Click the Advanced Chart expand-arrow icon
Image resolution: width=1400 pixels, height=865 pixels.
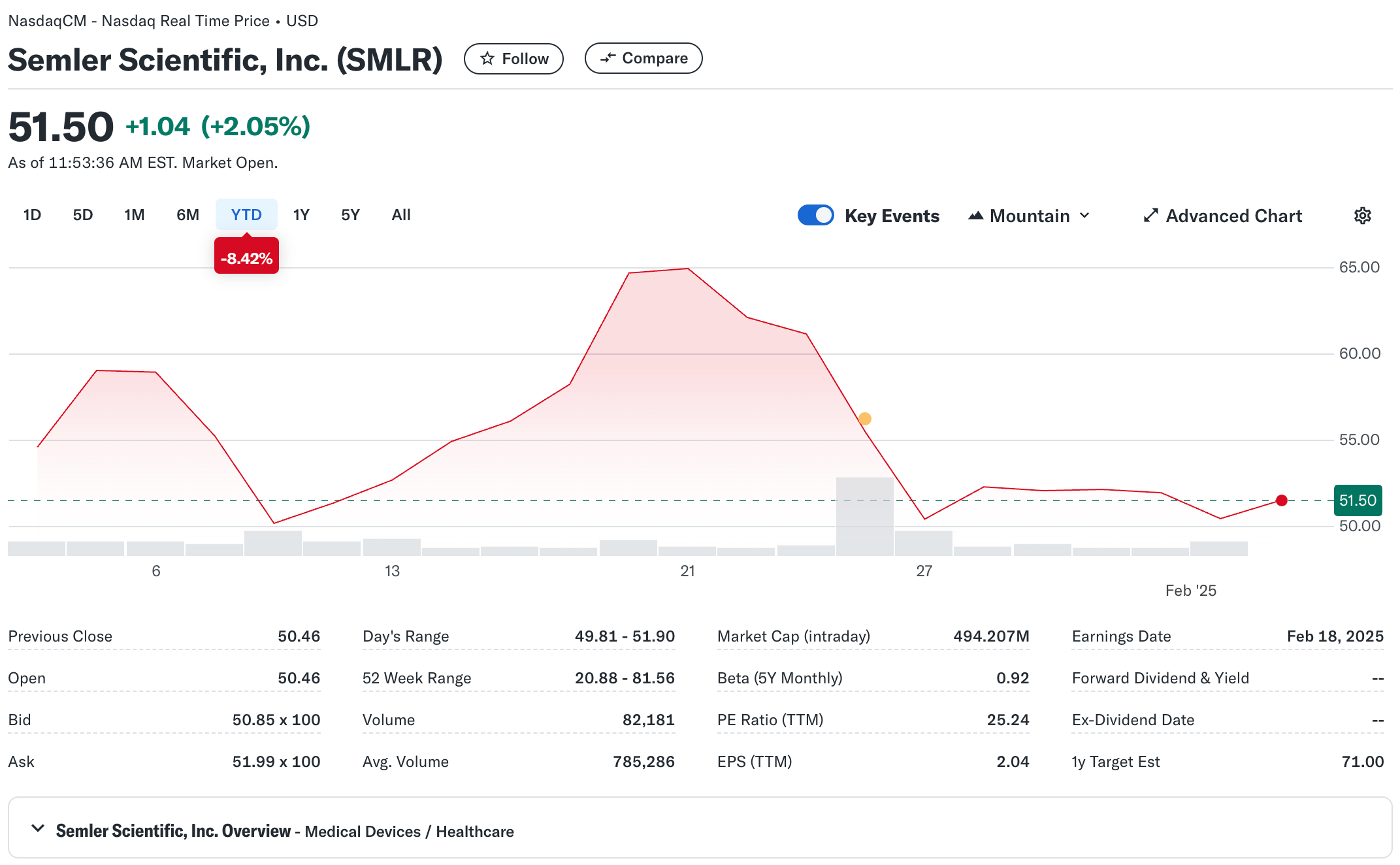[x=1150, y=216]
